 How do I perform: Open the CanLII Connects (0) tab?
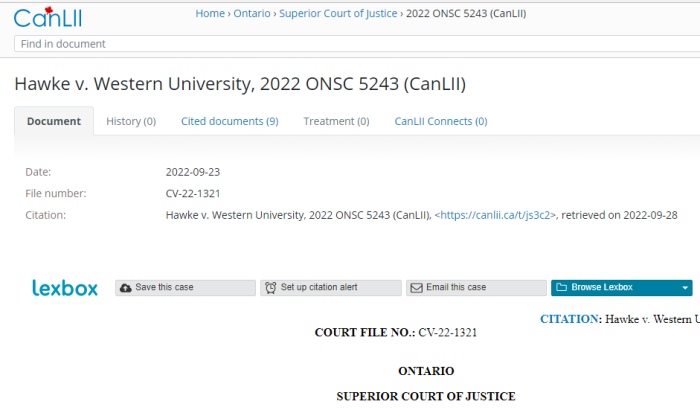coord(441,121)
